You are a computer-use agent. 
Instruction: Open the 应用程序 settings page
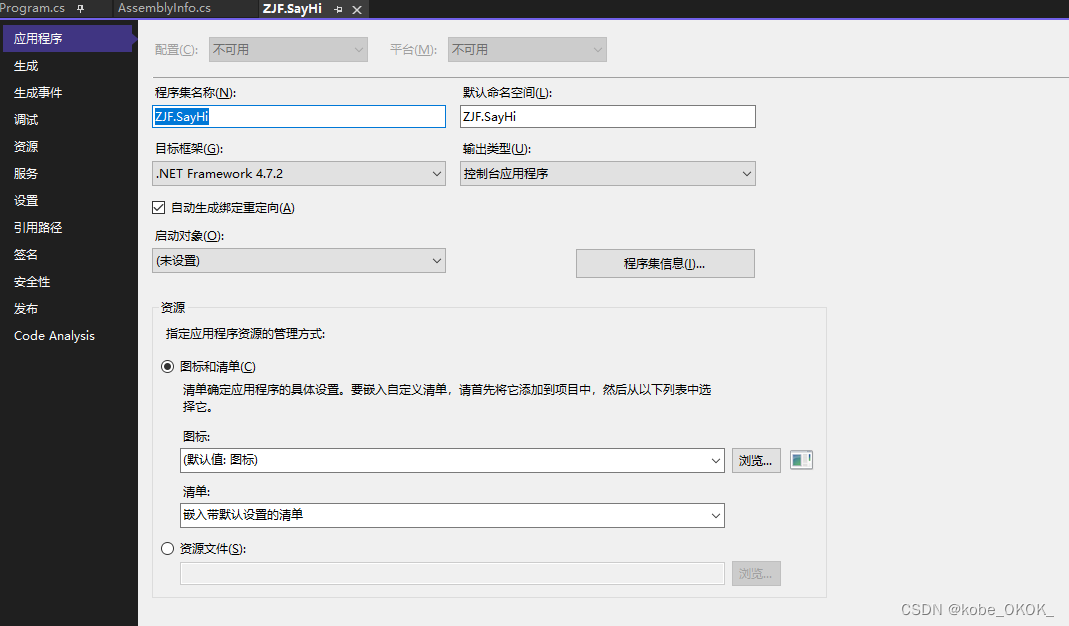tap(67, 38)
